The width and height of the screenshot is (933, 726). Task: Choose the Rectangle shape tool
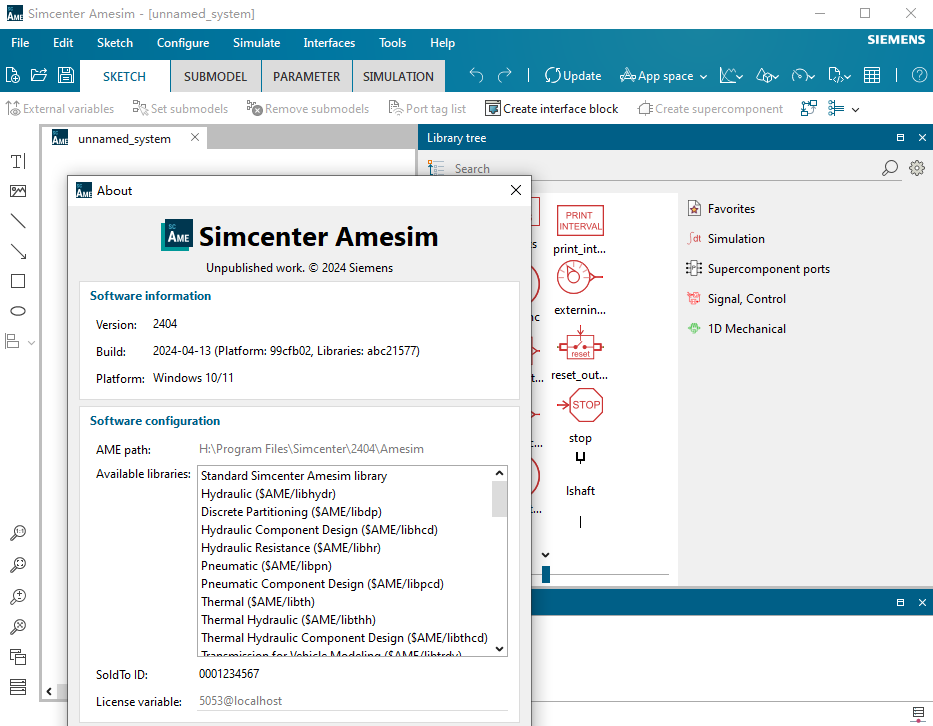(x=18, y=281)
